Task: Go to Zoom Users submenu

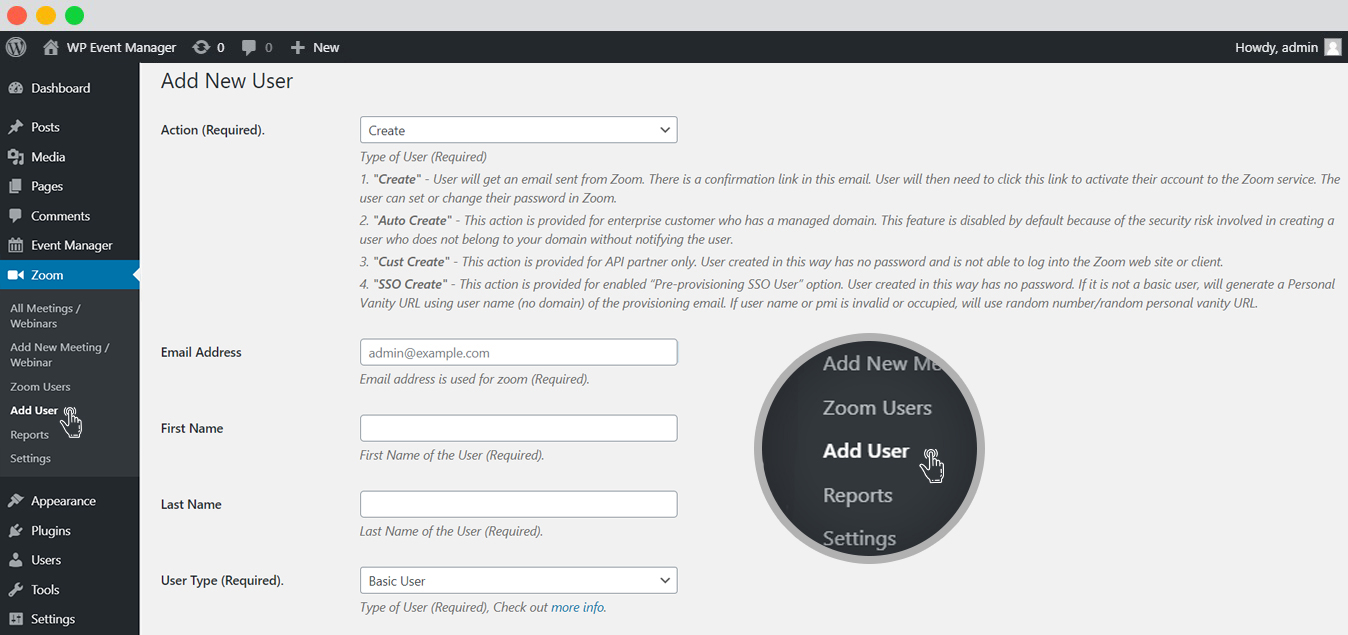Action: pos(40,387)
